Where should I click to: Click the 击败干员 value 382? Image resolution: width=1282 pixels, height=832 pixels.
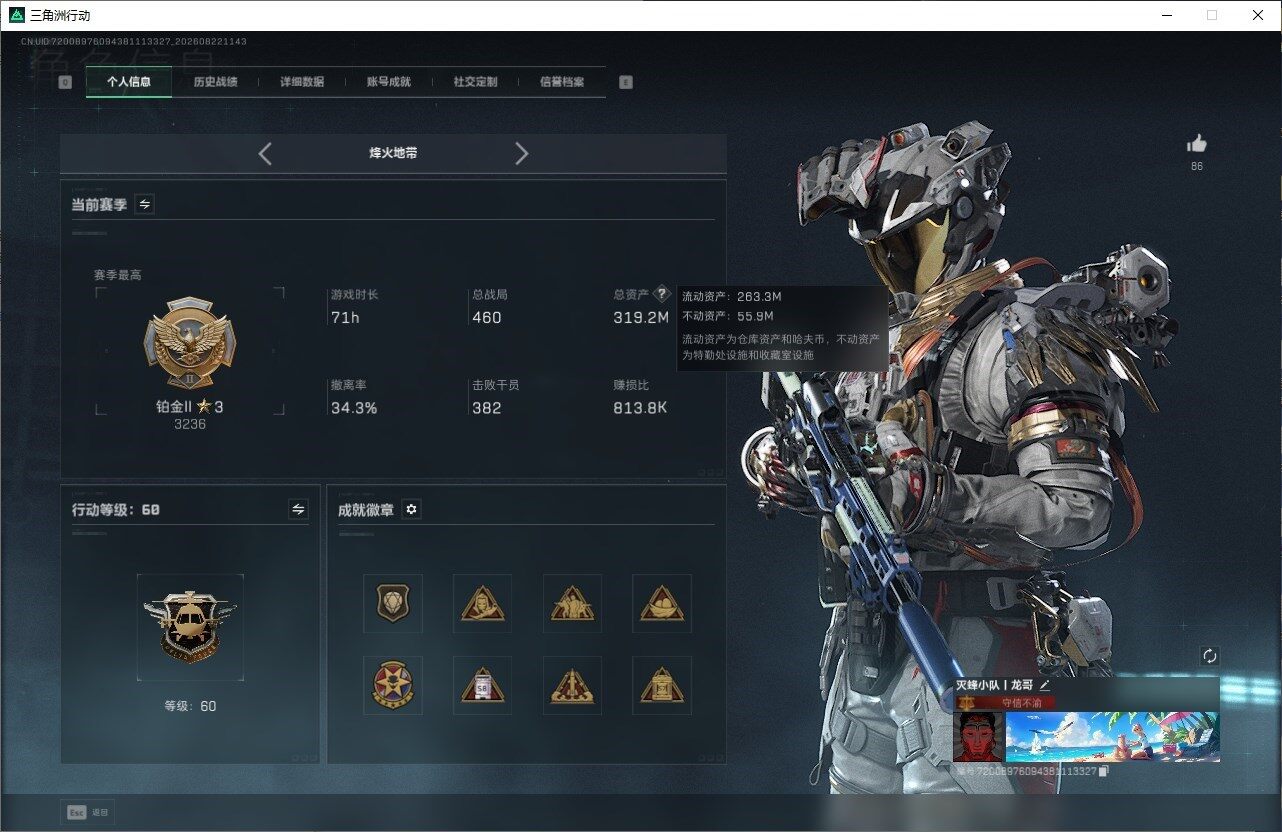(487, 408)
